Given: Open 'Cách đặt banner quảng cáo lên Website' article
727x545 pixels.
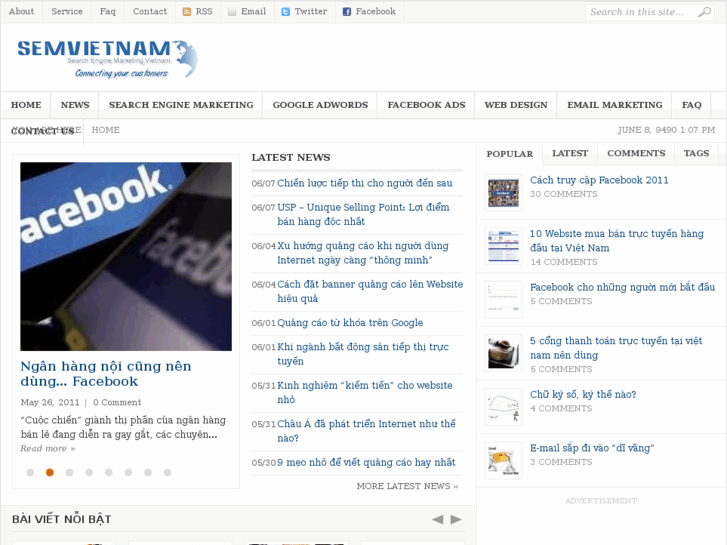Looking at the screenshot, I should [x=370, y=291].
